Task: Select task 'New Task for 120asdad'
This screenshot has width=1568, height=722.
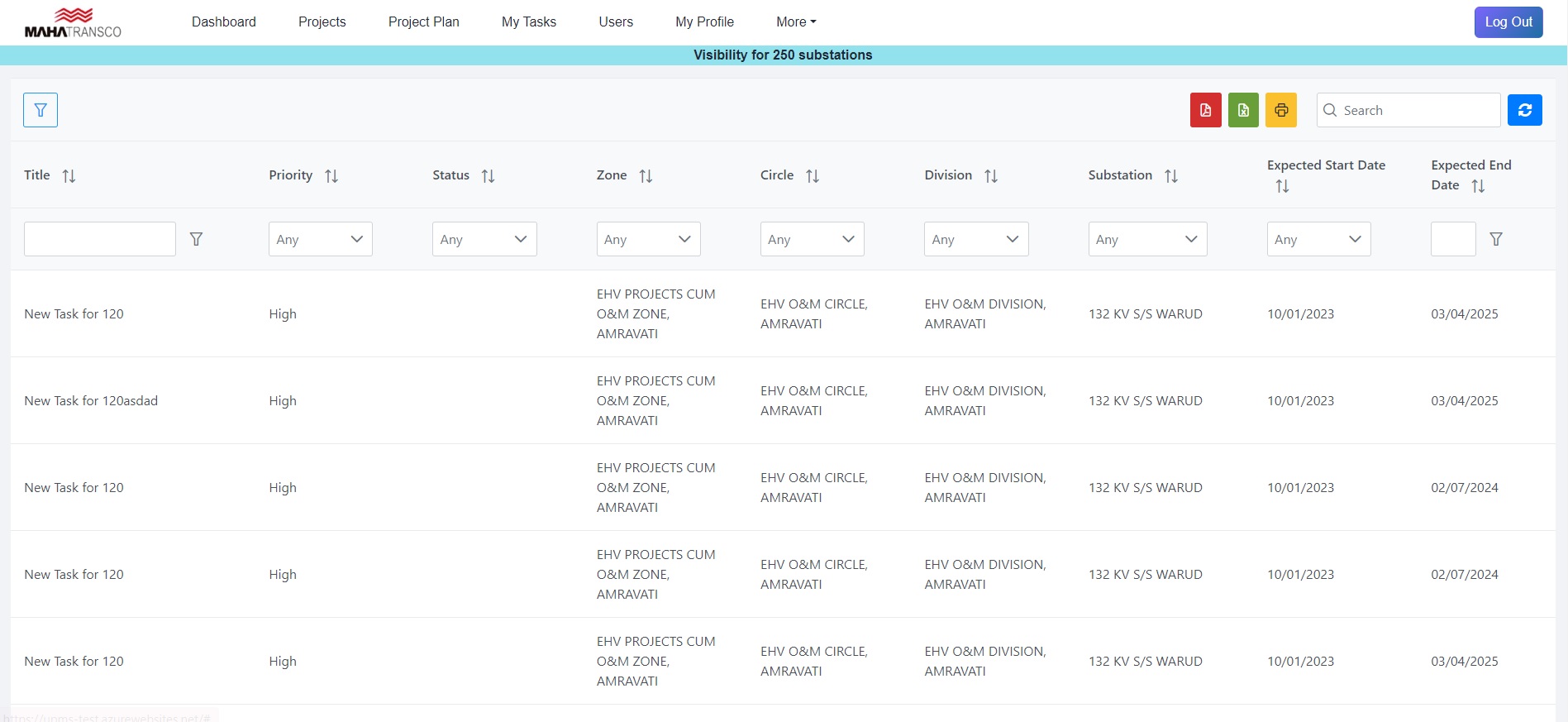Action: click(91, 401)
